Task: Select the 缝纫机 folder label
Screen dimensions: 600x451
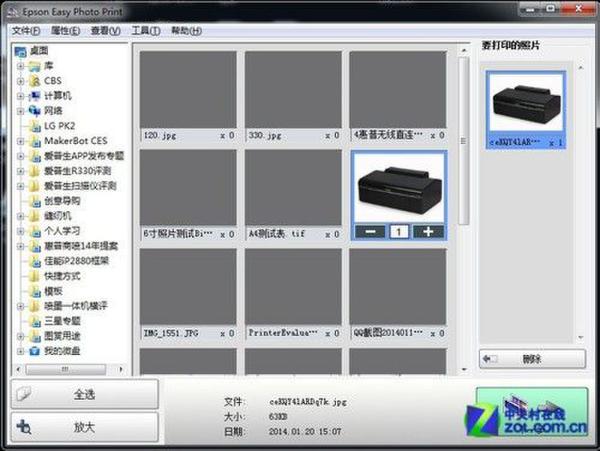Action: [x=58, y=216]
